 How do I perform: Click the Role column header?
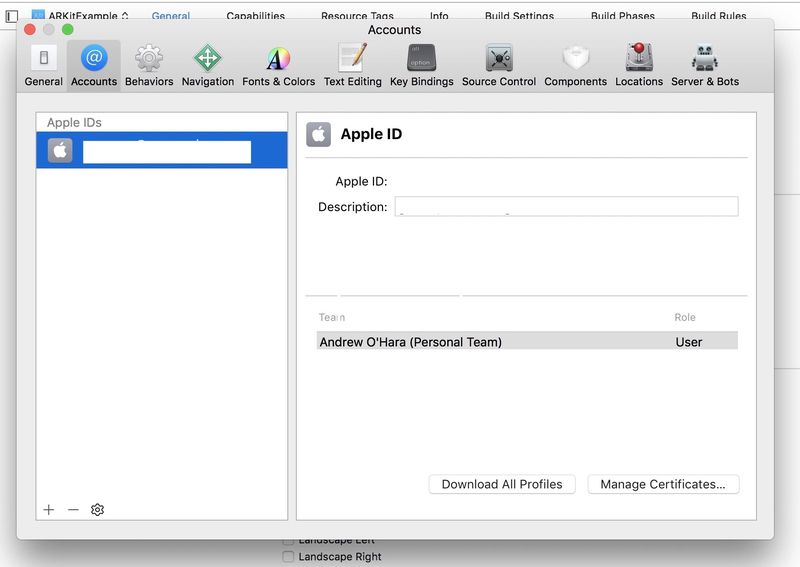pos(685,317)
